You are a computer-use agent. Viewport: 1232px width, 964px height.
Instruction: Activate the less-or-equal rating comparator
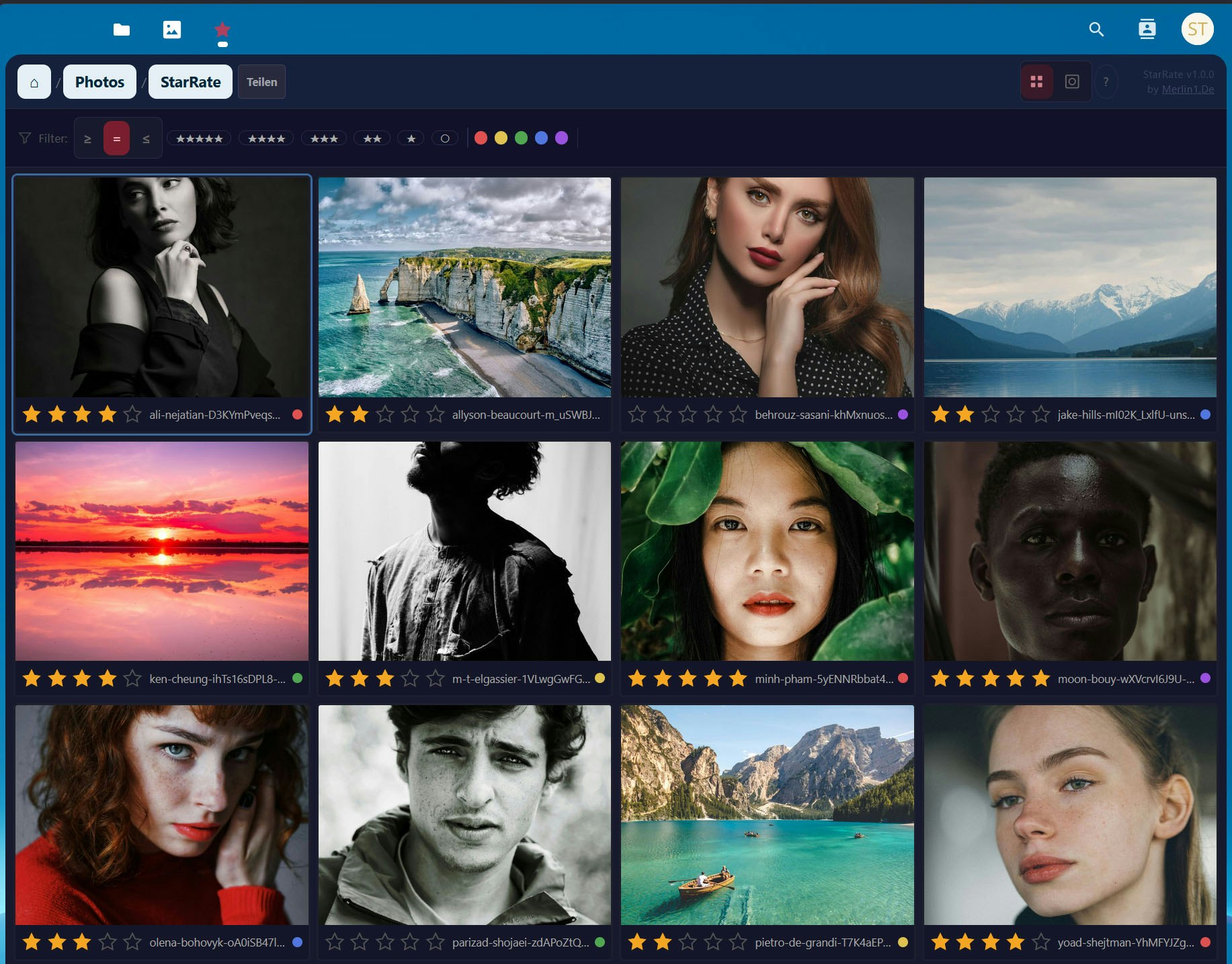pyautogui.click(x=147, y=138)
